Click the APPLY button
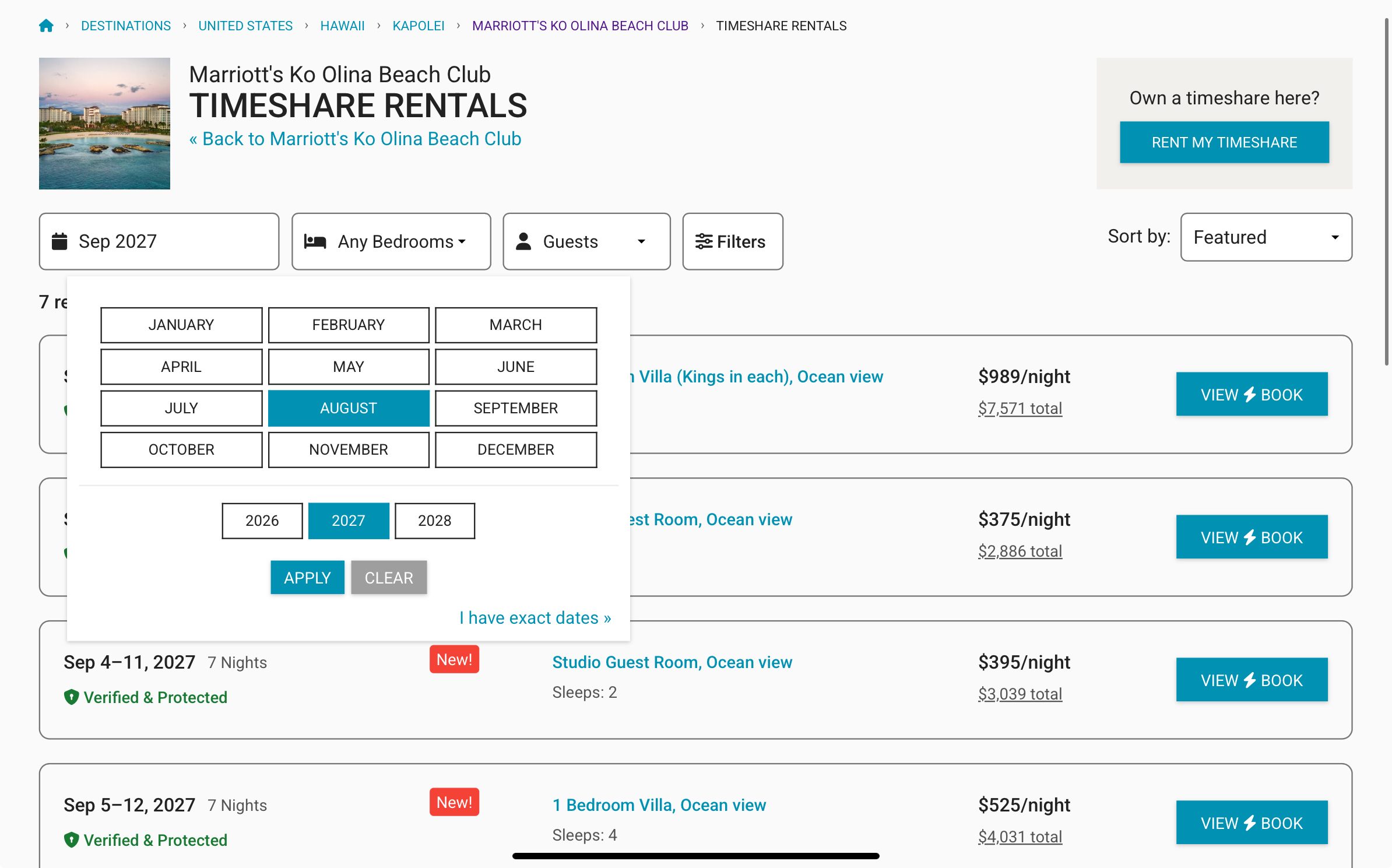The image size is (1392, 868). [307, 577]
